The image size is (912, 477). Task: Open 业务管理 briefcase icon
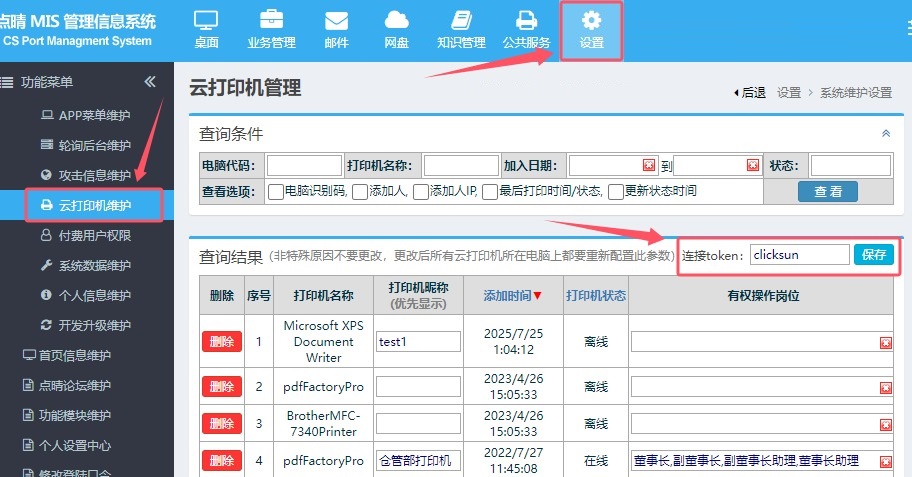271,28
